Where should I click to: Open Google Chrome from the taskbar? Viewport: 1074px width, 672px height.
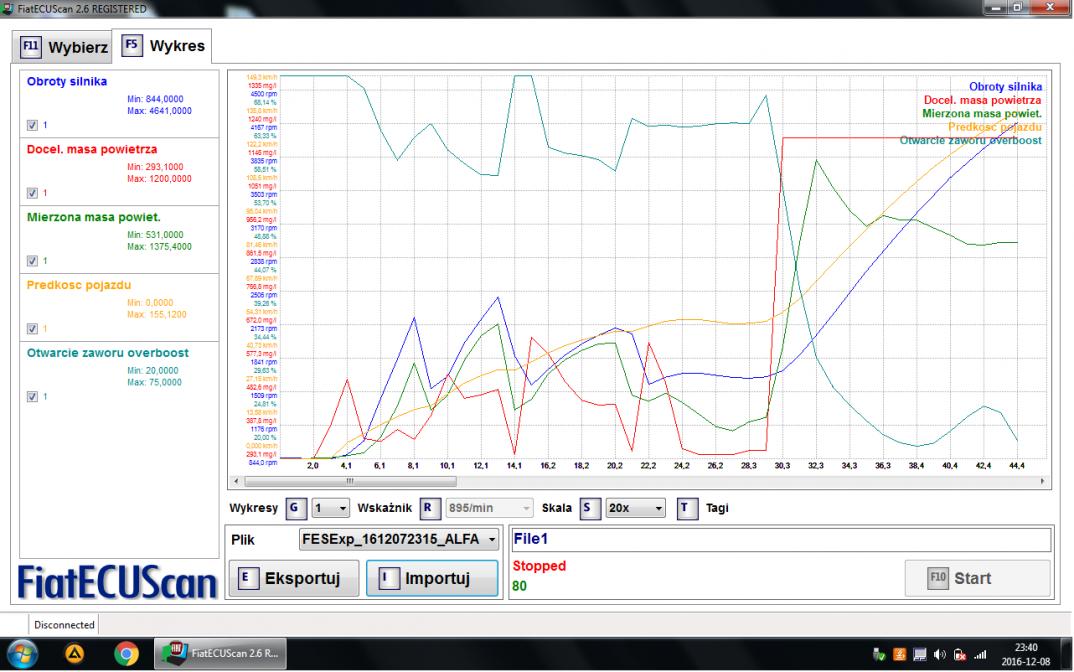[126, 655]
